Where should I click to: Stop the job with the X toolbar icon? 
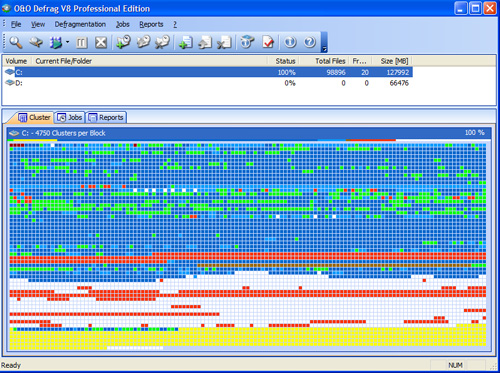click(101, 43)
